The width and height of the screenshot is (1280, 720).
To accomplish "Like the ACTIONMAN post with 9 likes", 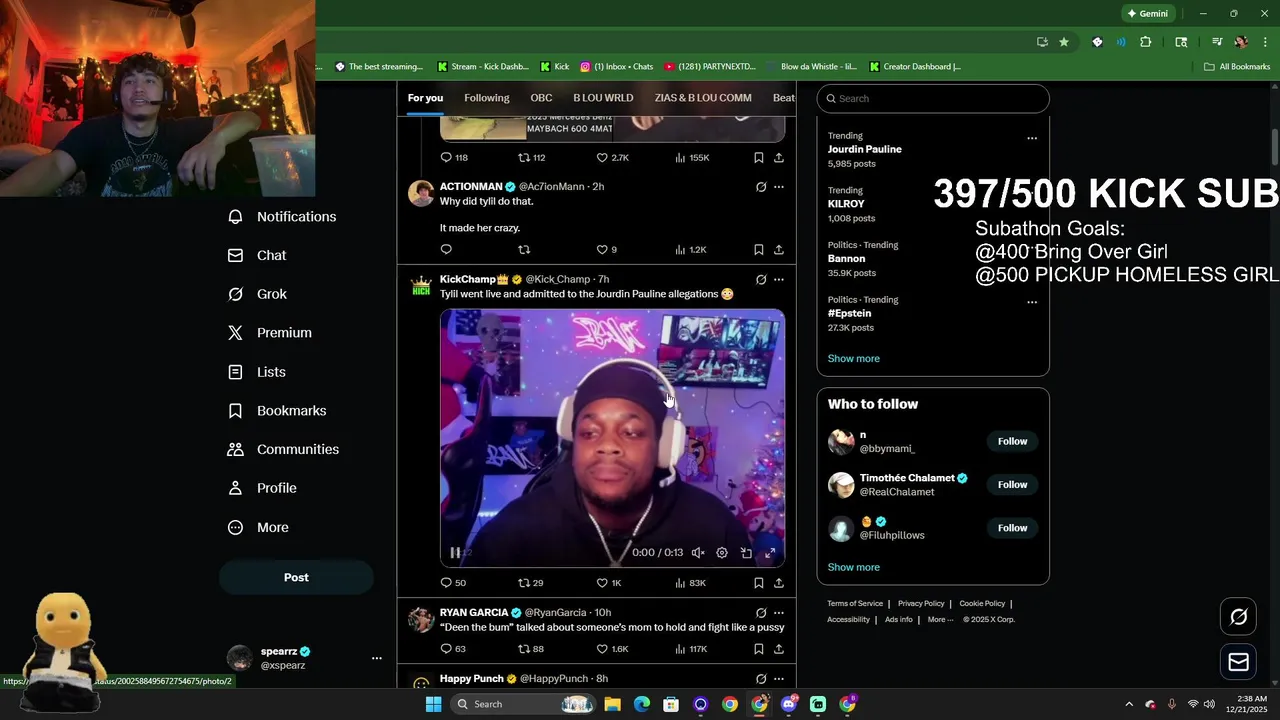I will (x=607, y=250).
